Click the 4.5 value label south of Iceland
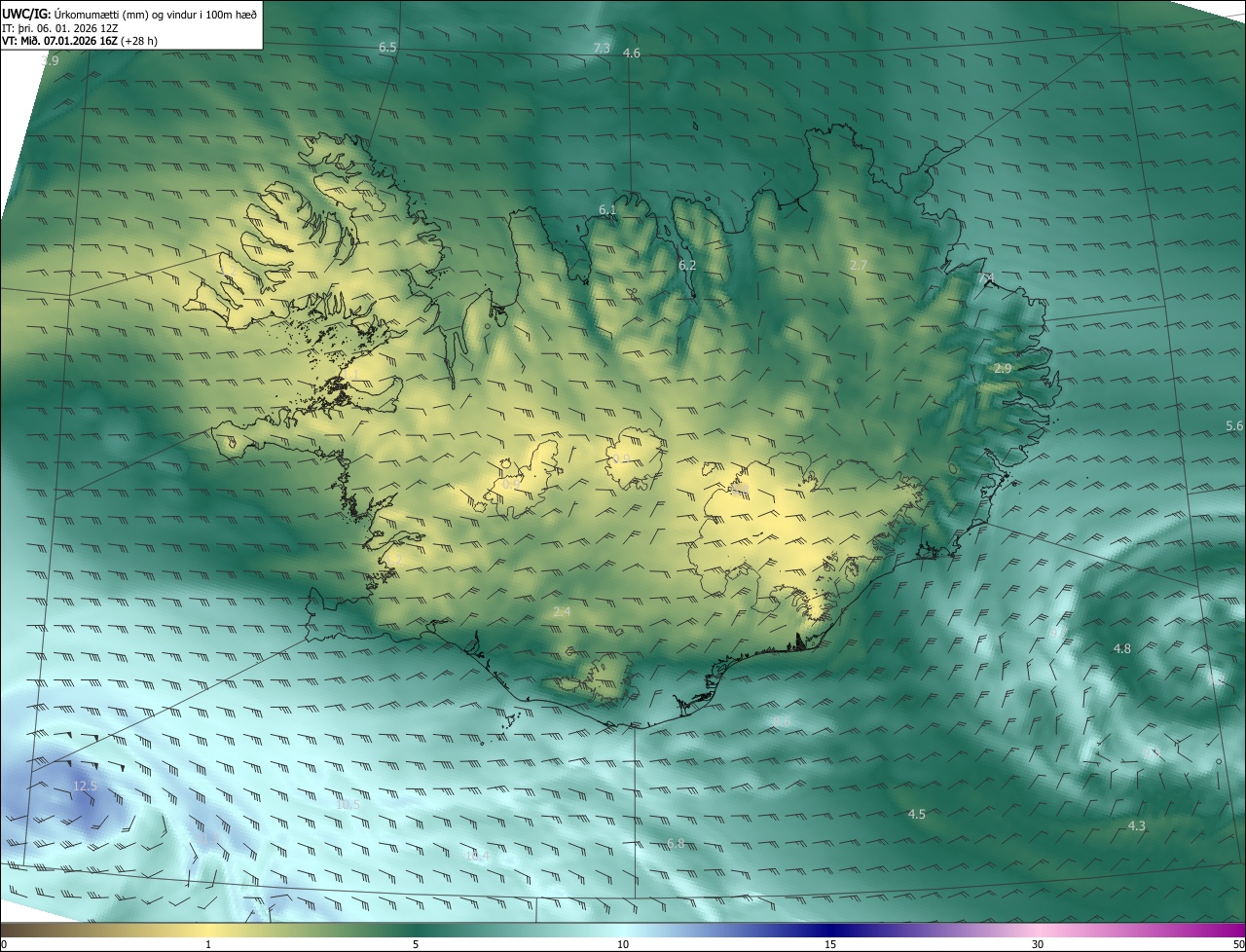The image size is (1246, 952). 916,815
